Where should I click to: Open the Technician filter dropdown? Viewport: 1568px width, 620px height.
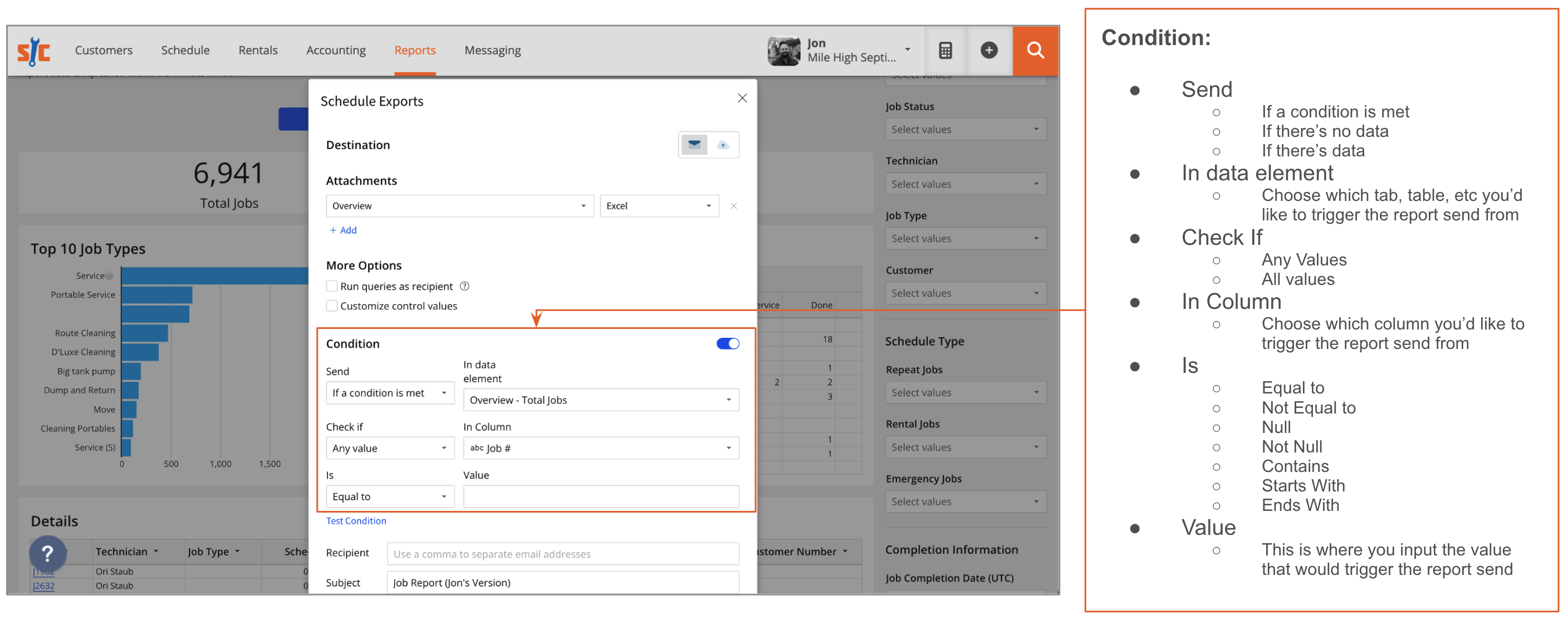coord(966,184)
